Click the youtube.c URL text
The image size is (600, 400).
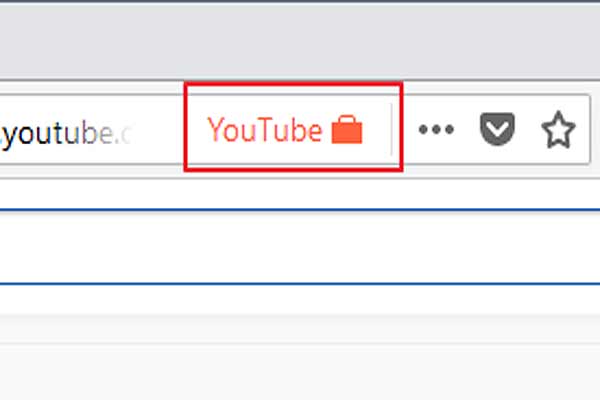(x=66, y=134)
